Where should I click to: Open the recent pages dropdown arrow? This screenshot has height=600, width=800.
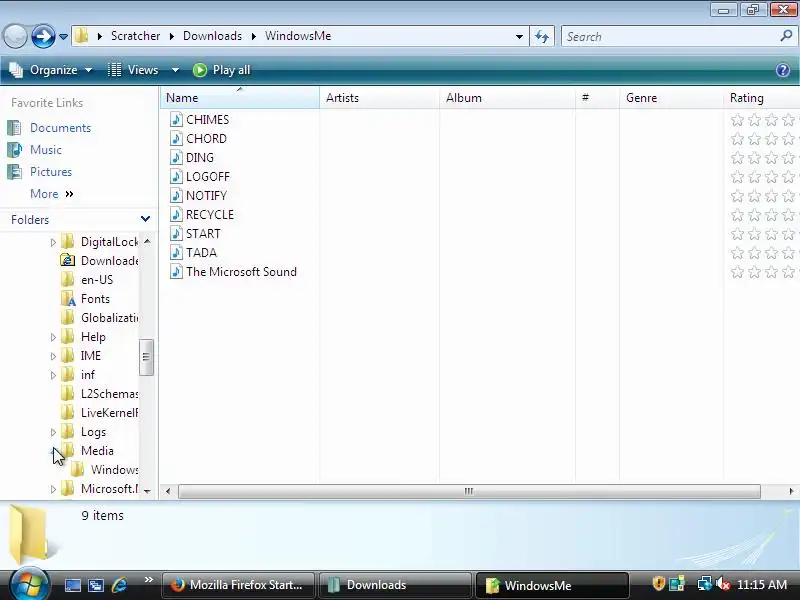63,37
